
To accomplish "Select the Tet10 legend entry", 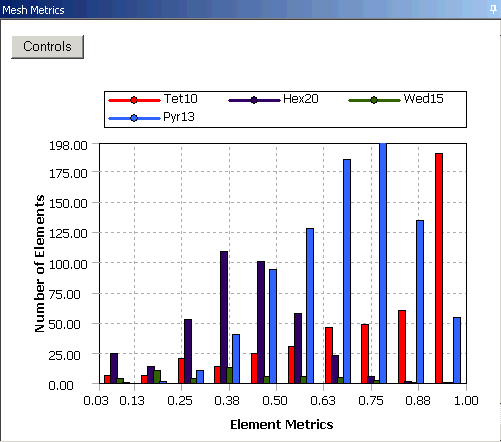I will 153,99.
